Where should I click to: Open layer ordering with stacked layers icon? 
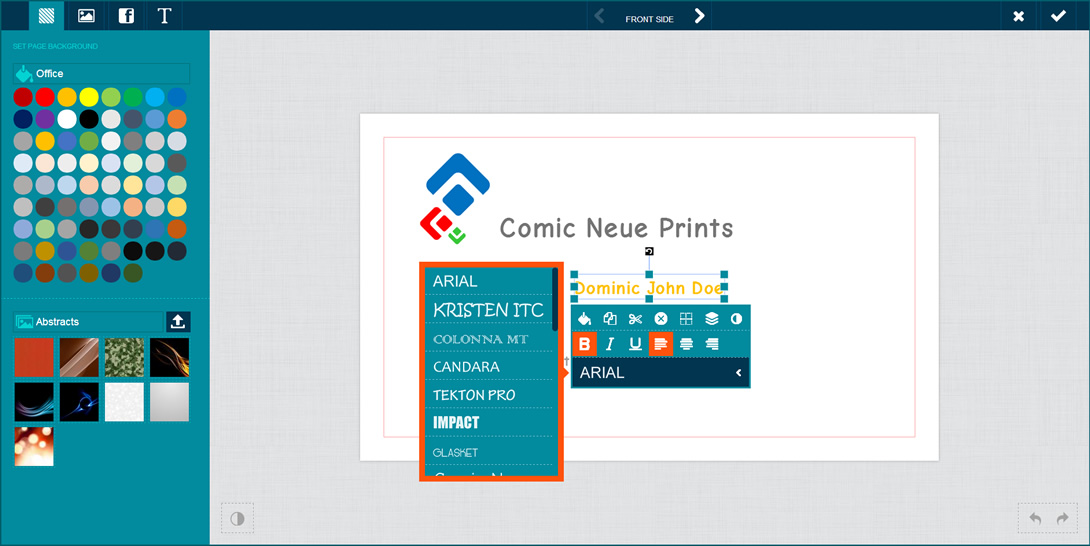tap(712, 319)
